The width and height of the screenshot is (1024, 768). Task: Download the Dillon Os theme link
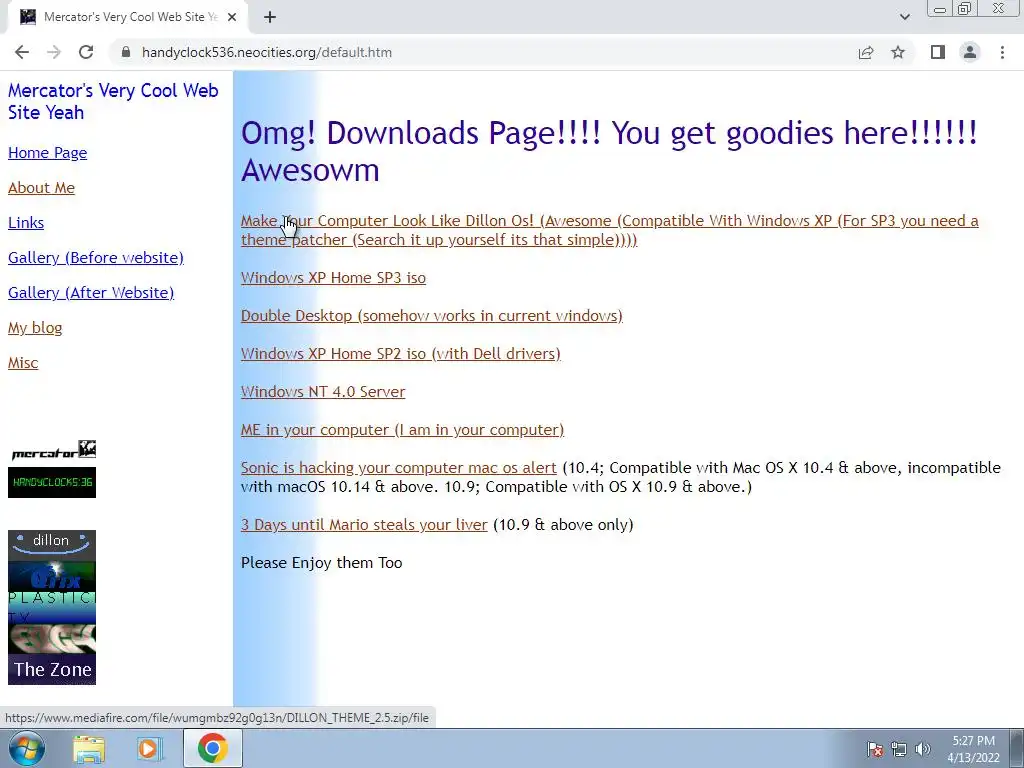pyautogui.click(x=609, y=230)
